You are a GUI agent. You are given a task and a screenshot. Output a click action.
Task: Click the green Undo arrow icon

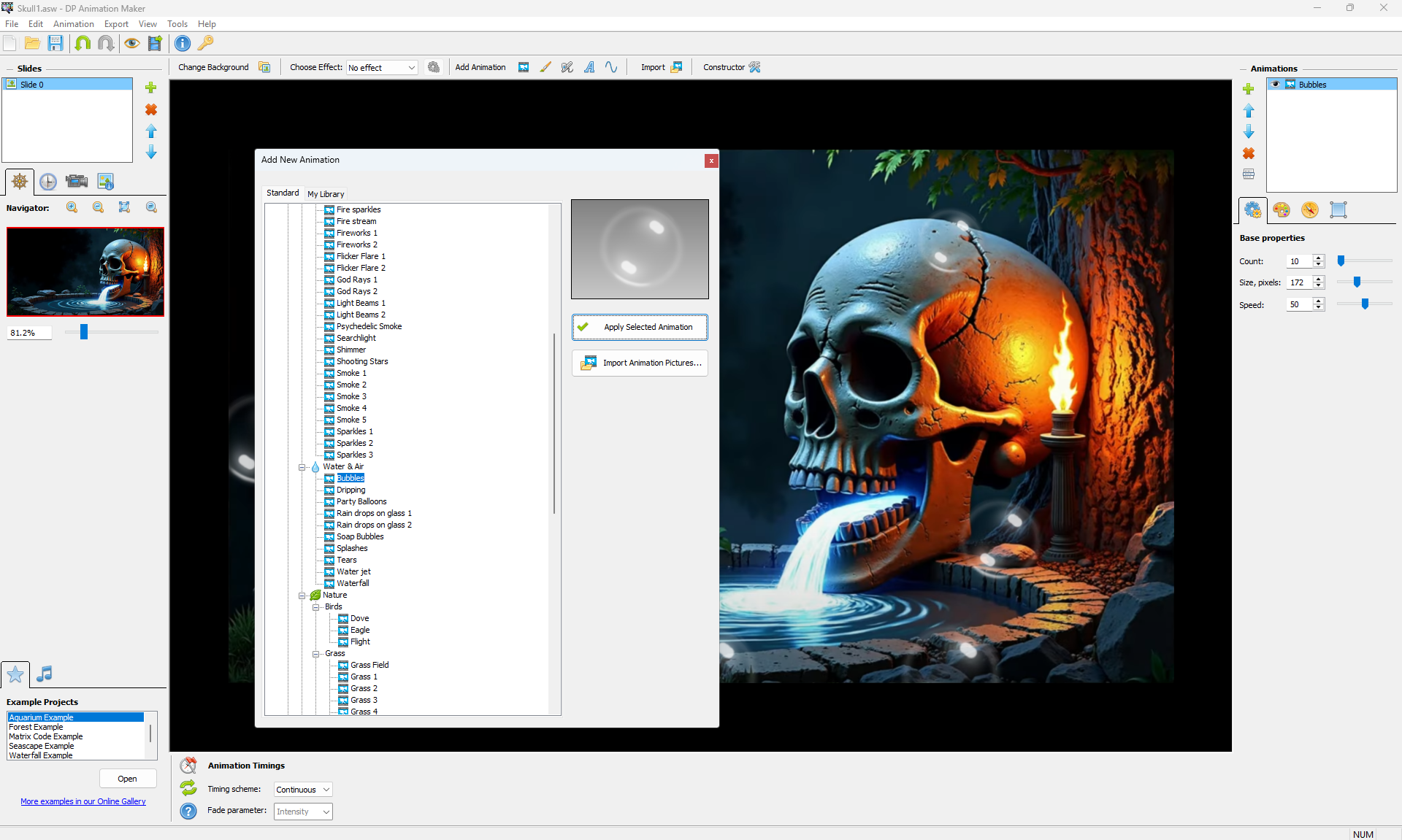tap(83, 43)
